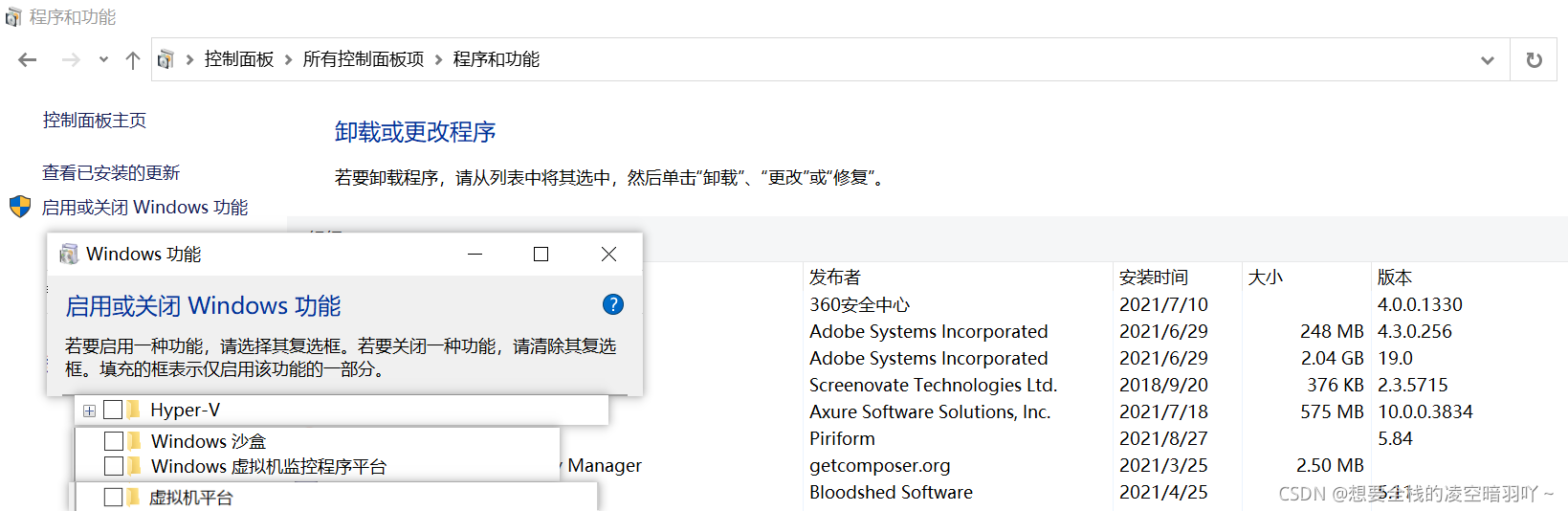Expand chevron after 所有控制面板项 breadcrumb
1568x511 pixels.
(438, 60)
